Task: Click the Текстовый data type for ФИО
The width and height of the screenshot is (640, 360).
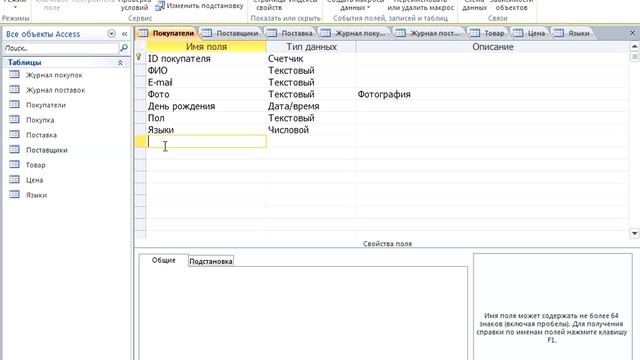Action: pyautogui.click(x=311, y=71)
